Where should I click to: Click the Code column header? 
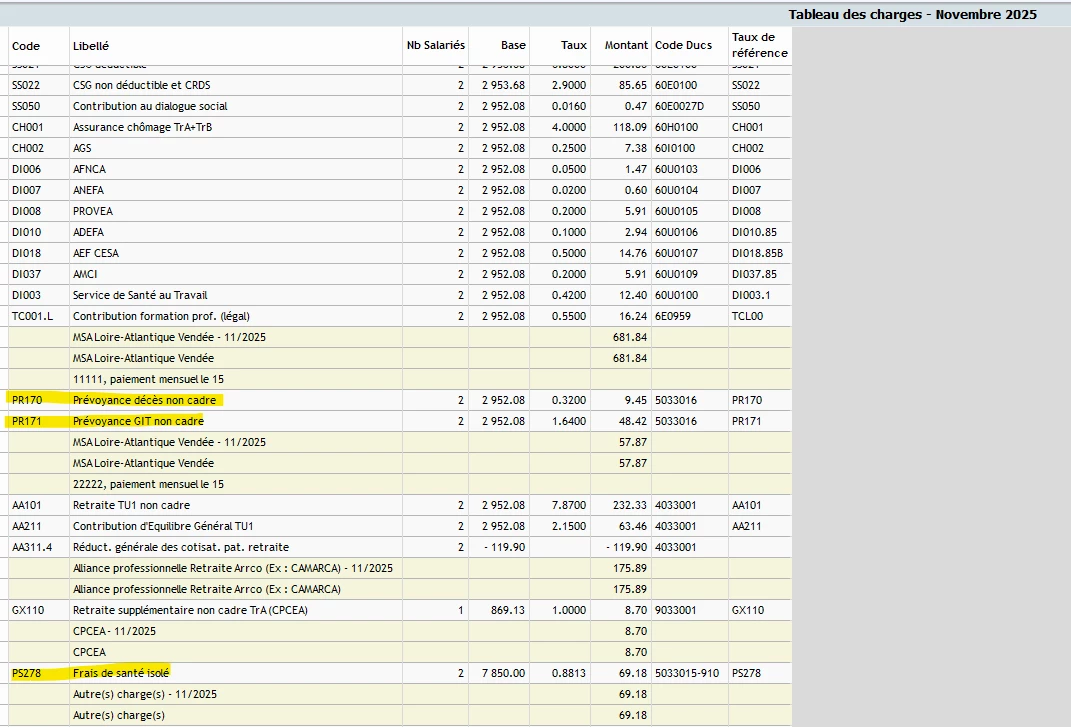[26, 46]
